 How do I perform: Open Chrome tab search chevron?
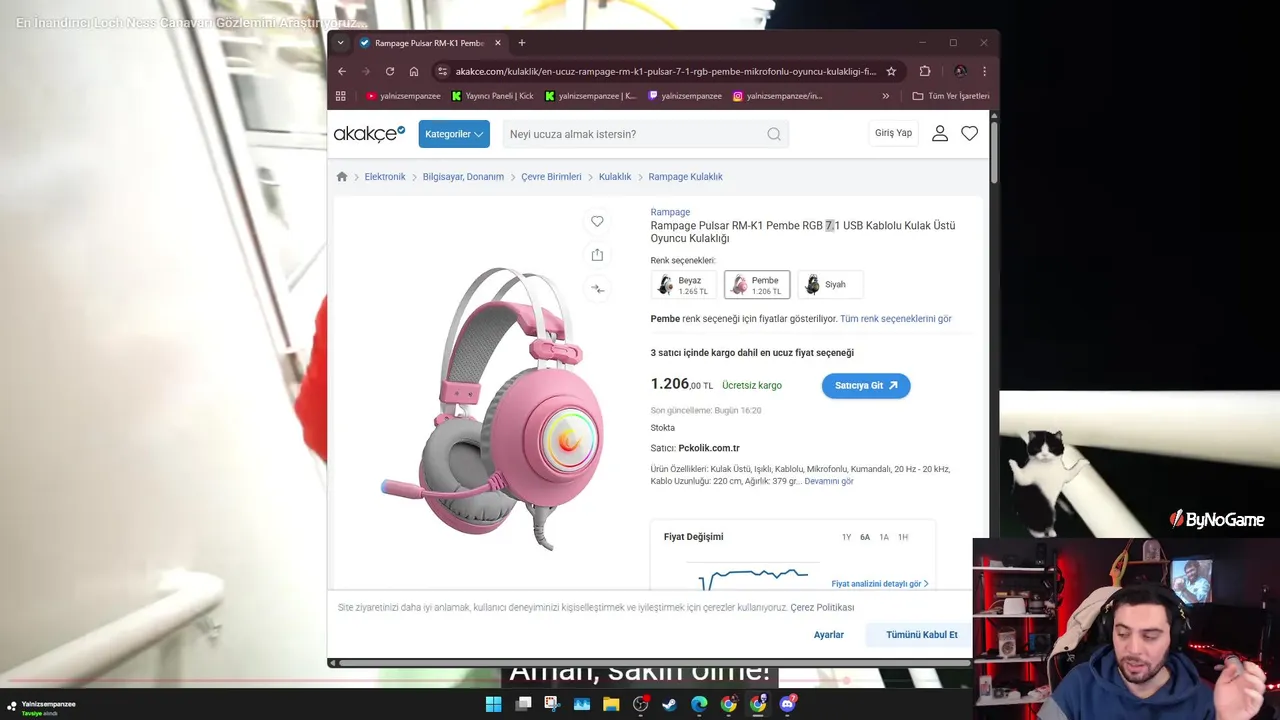(x=341, y=43)
